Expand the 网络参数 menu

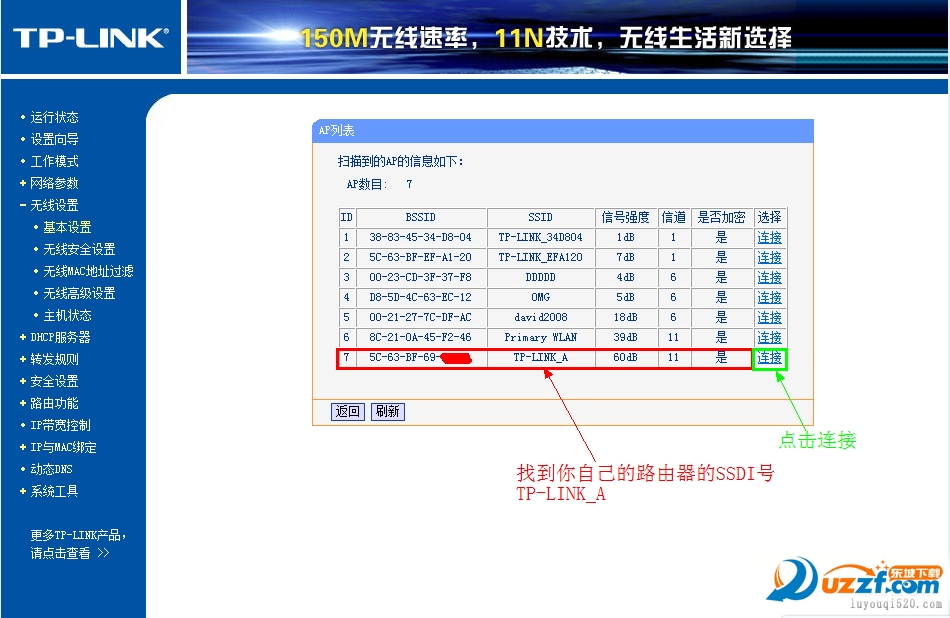(54, 183)
